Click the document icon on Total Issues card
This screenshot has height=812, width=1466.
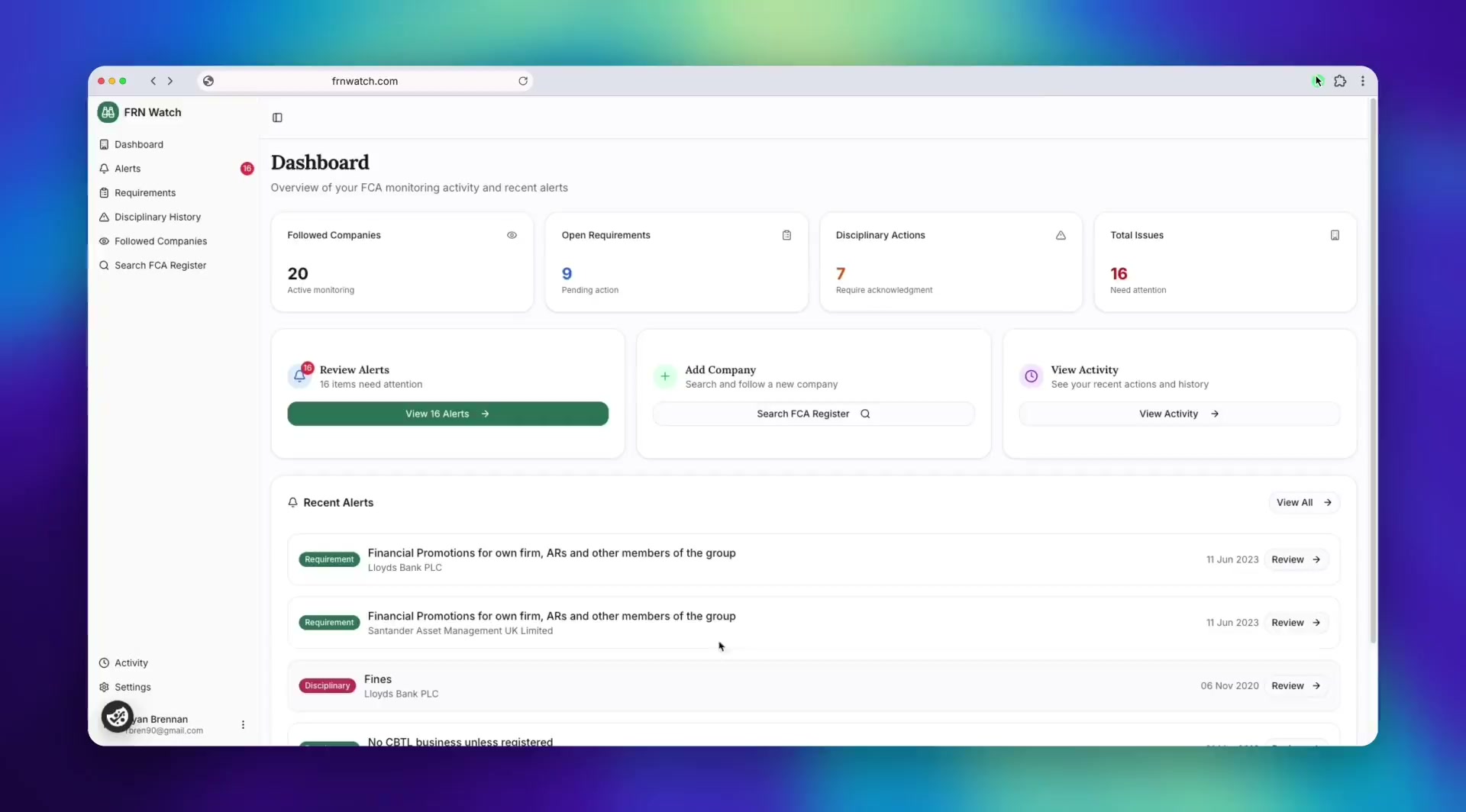1335,235
